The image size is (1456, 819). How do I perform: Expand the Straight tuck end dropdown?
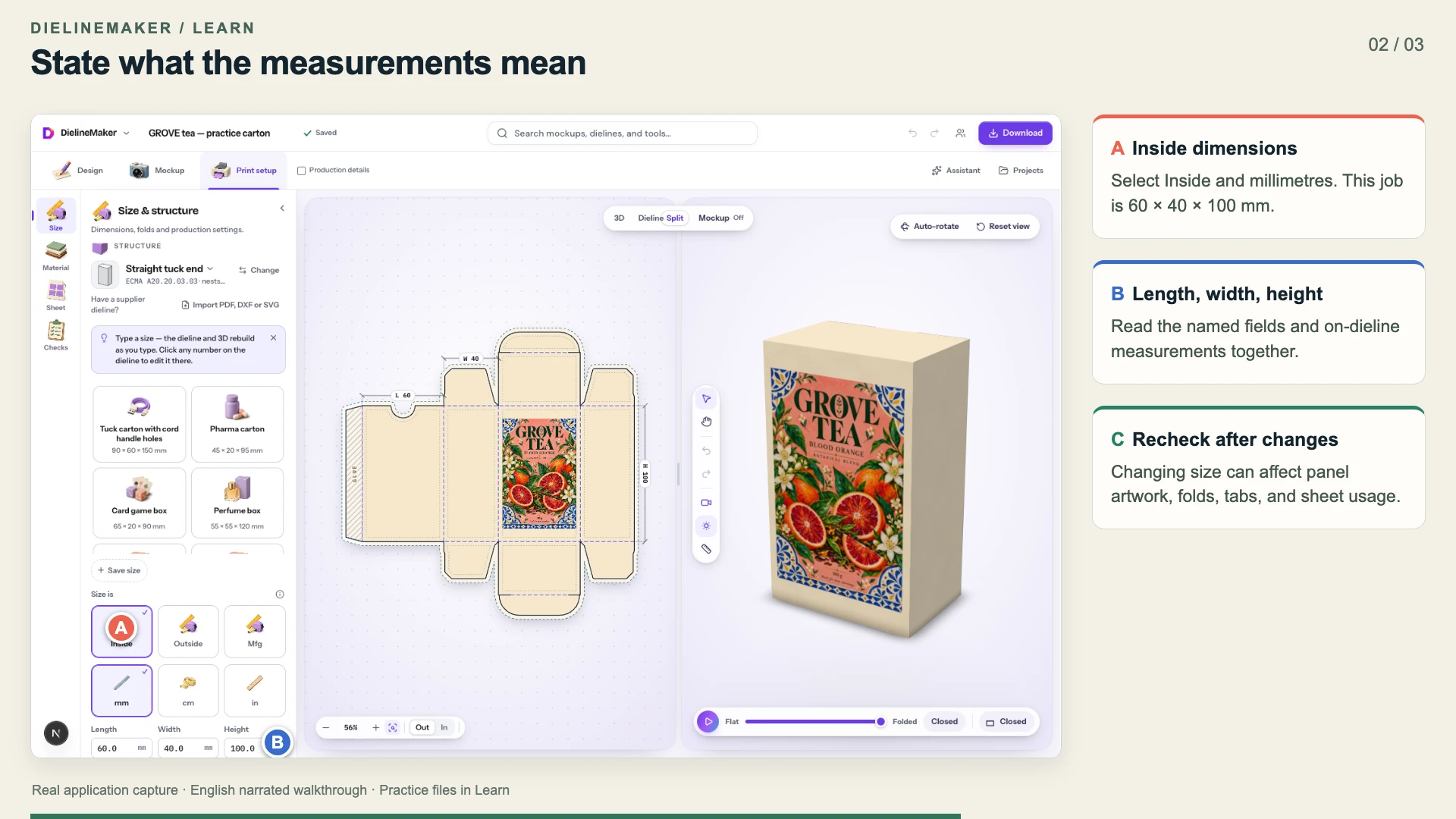[x=169, y=269]
